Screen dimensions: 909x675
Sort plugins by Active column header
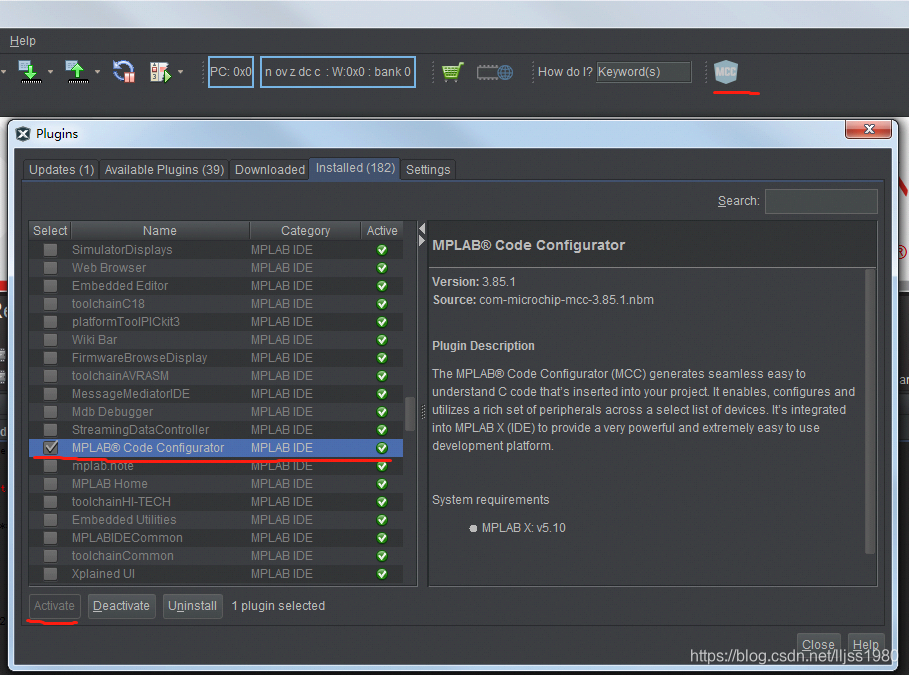(x=381, y=231)
